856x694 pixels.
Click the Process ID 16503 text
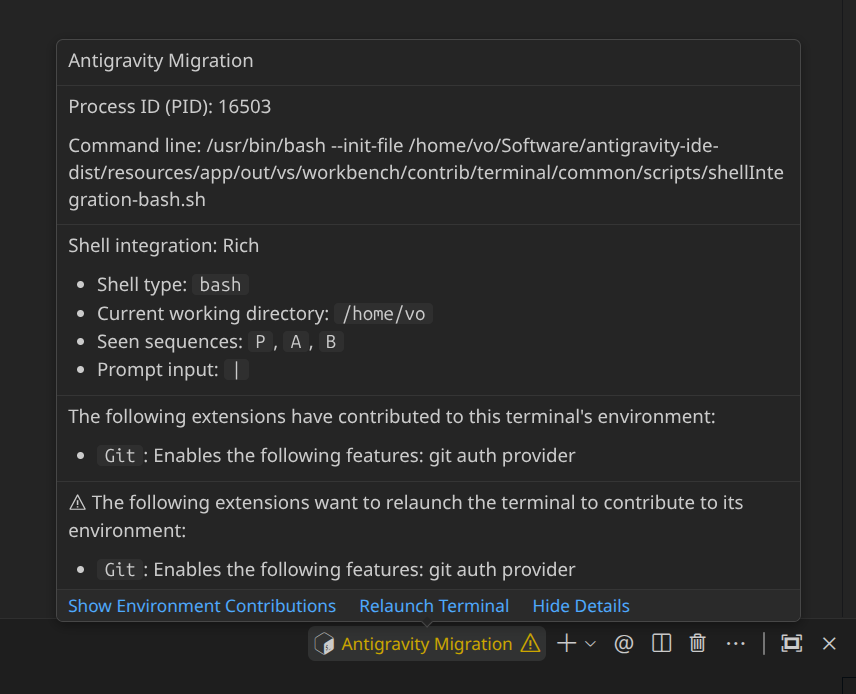click(x=170, y=106)
